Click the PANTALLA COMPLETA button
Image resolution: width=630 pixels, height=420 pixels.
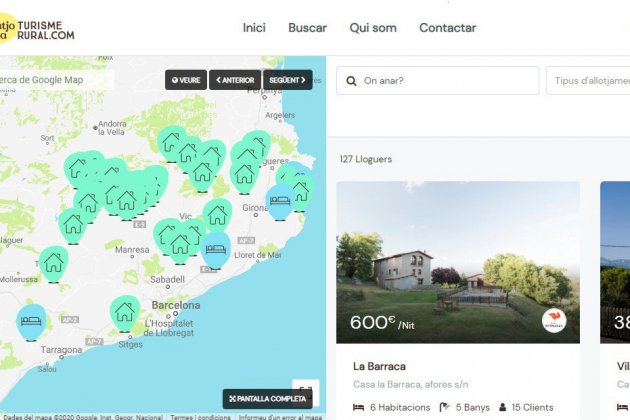point(268,399)
